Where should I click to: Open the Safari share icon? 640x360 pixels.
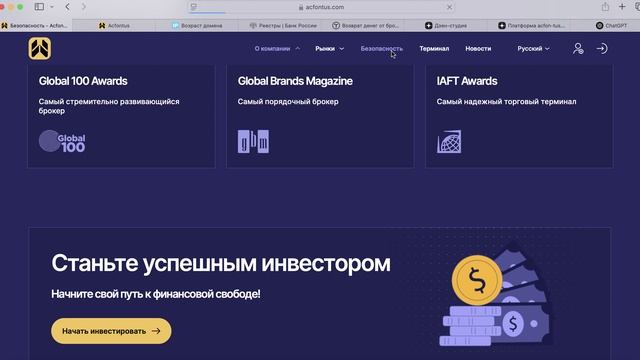coord(605,7)
